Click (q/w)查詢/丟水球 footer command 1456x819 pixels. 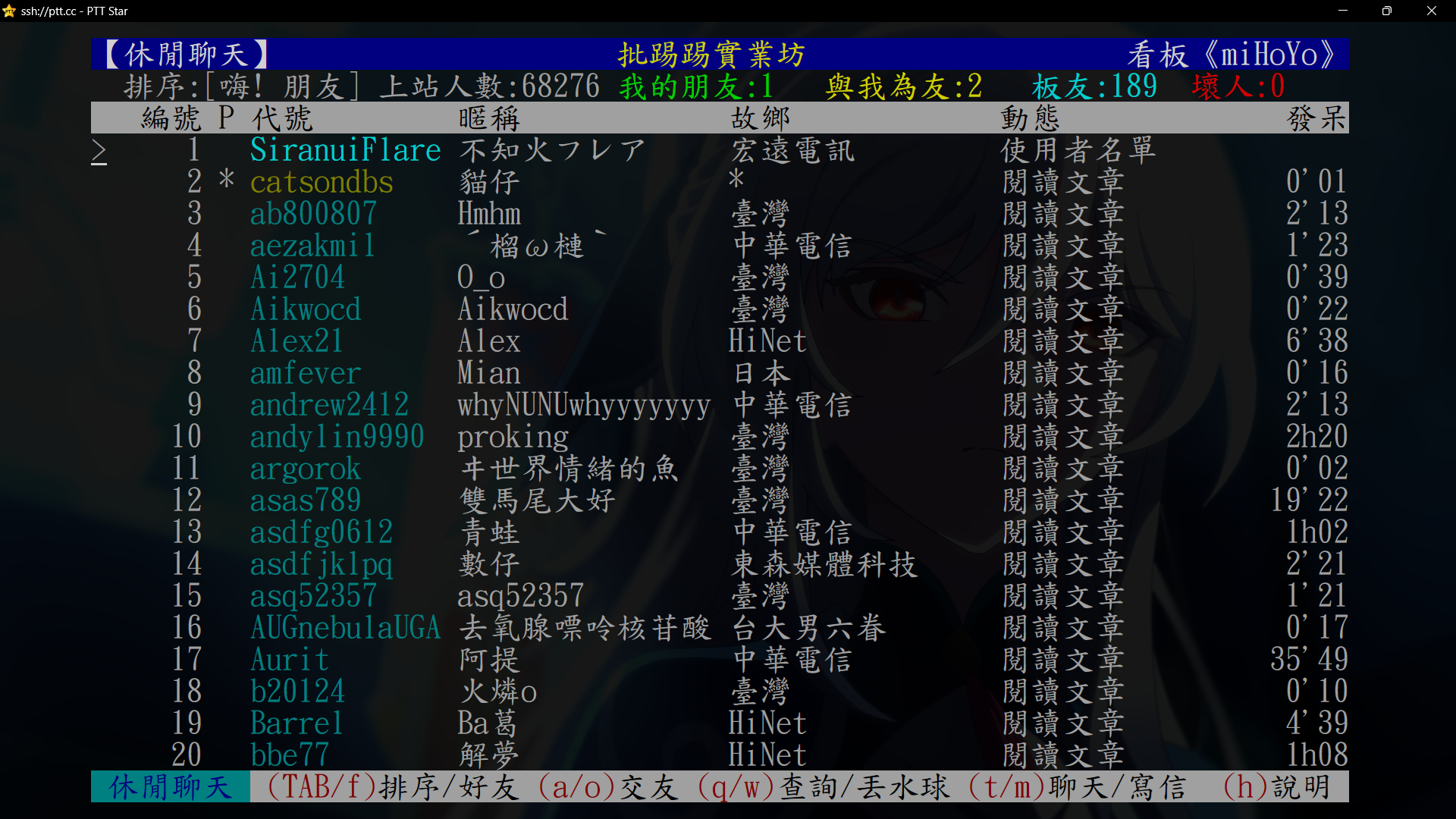click(x=824, y=787)
